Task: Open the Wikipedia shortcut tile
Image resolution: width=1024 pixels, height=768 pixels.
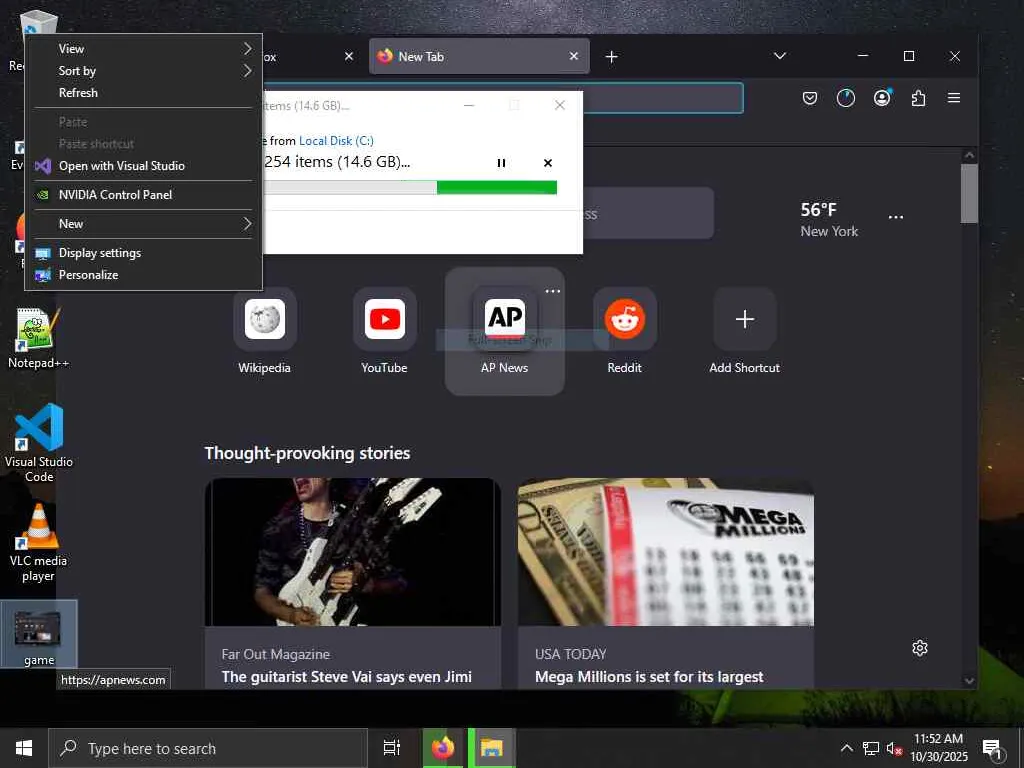Action: pos(264,319)
